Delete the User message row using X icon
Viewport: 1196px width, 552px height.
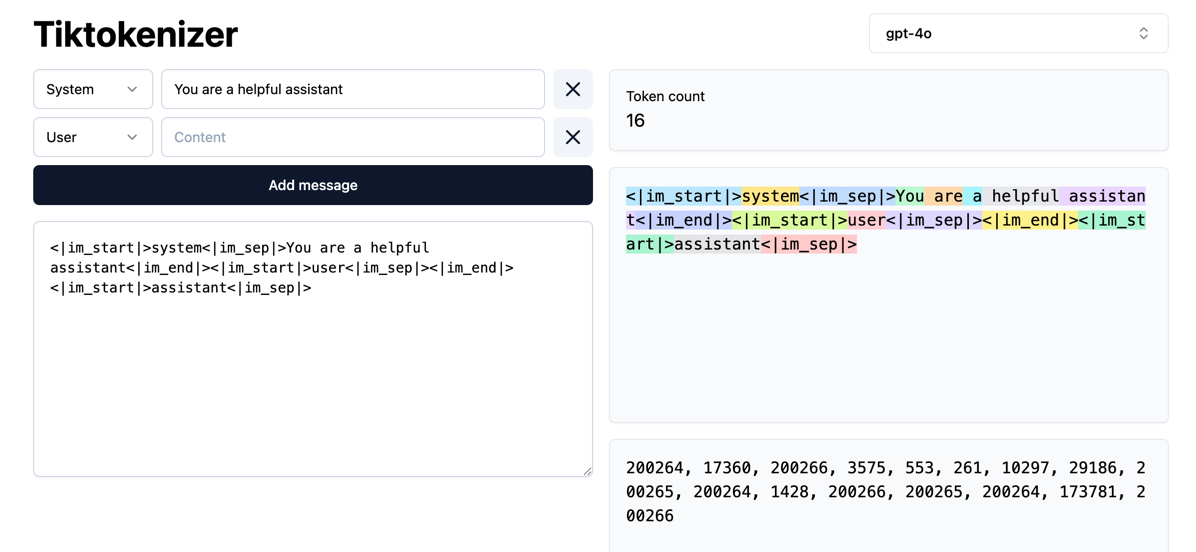tap(572, 137)
